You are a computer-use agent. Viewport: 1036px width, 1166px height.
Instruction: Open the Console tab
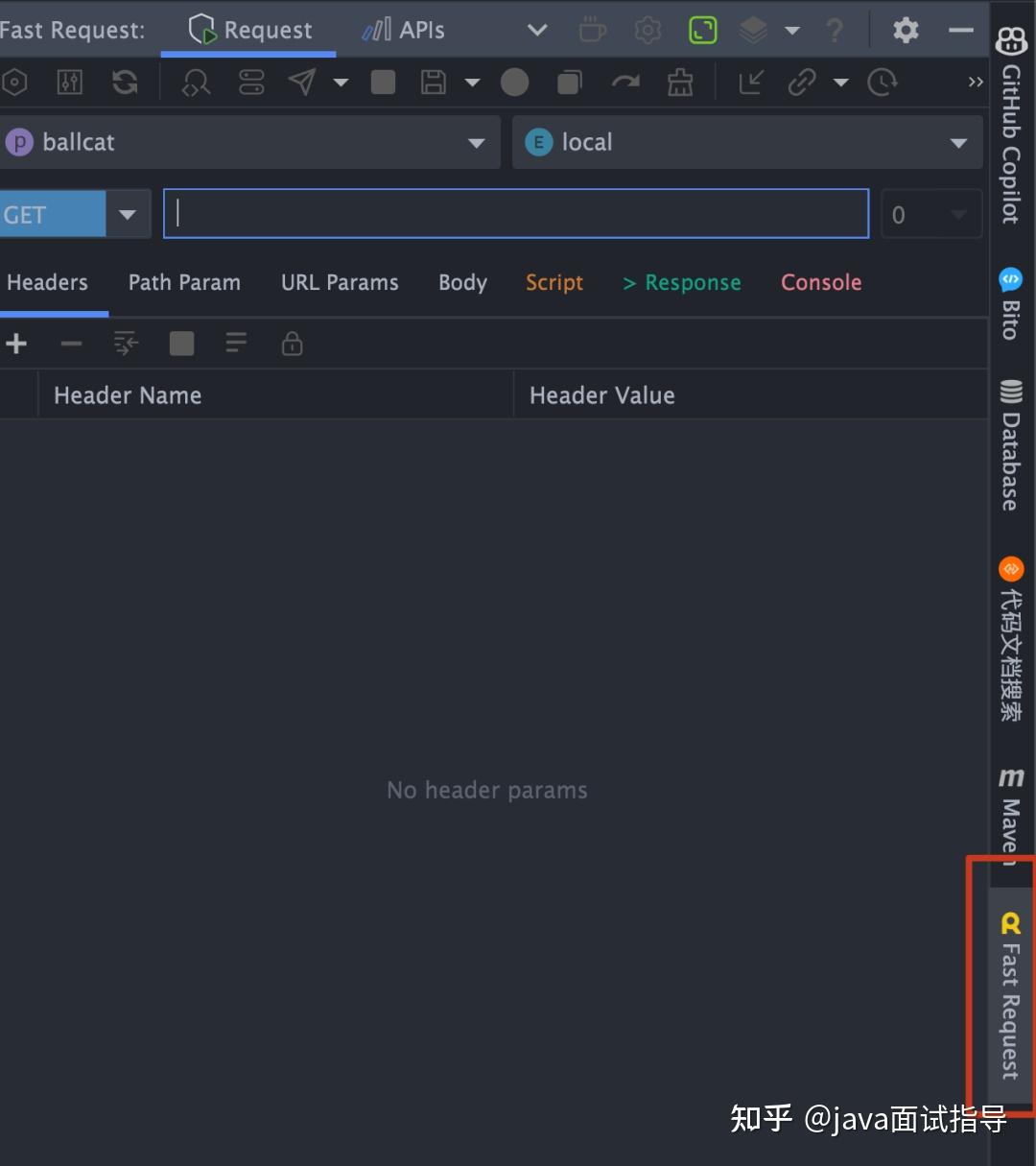821,282
